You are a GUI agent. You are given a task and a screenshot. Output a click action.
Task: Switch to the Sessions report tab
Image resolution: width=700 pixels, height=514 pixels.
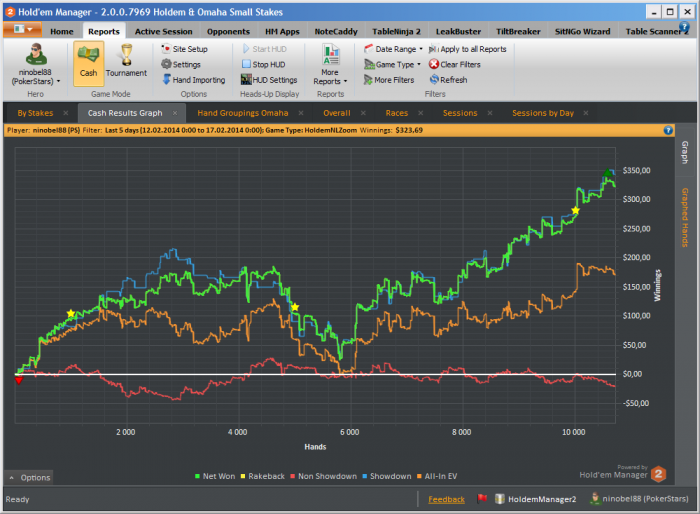click(460, 113)
